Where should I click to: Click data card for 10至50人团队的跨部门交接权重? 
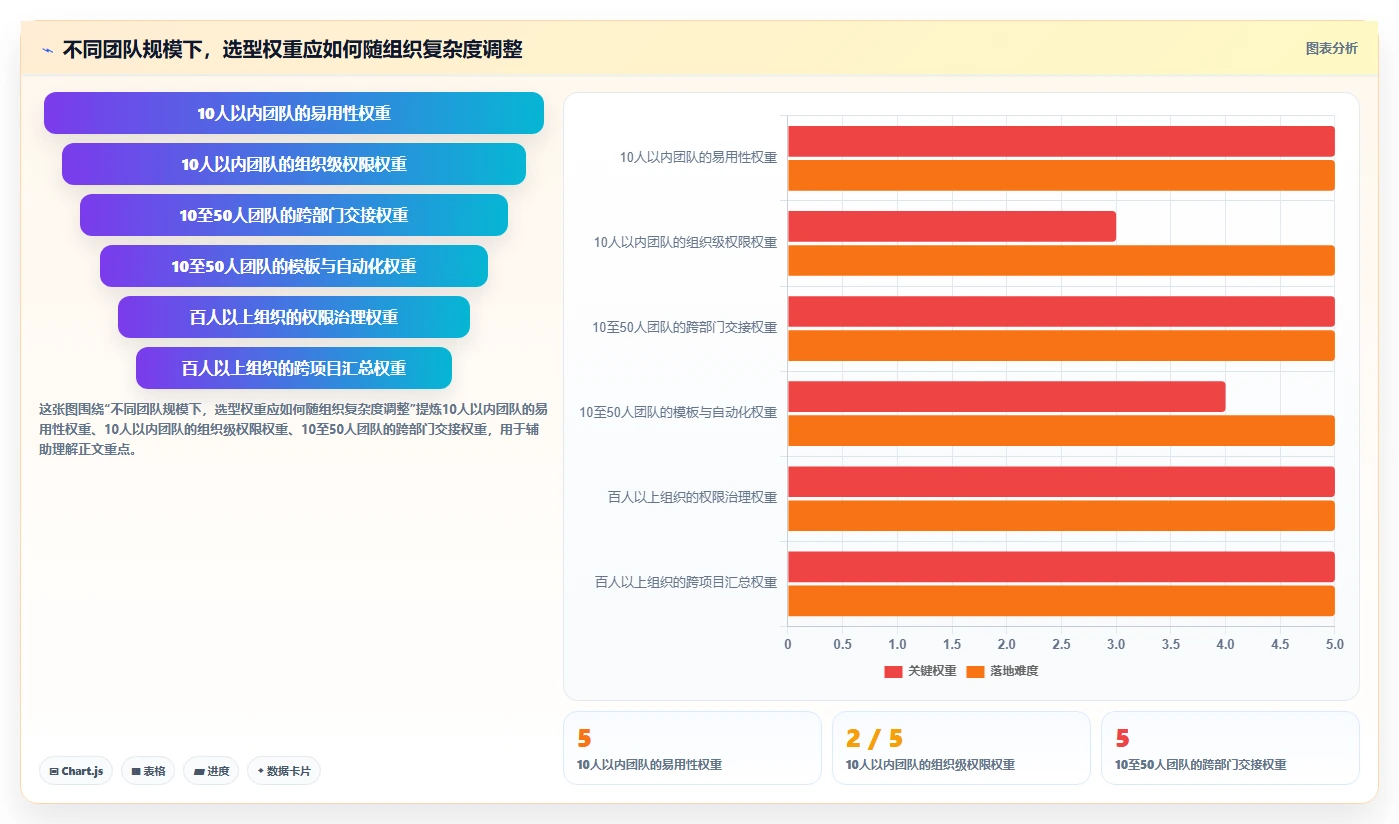click(1230, 748)
